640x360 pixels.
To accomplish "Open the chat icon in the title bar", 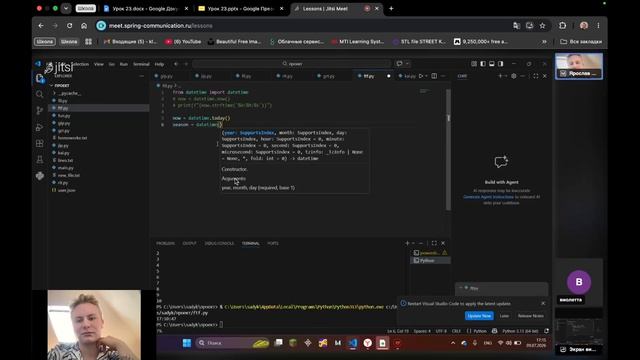I will coord(399,64).
